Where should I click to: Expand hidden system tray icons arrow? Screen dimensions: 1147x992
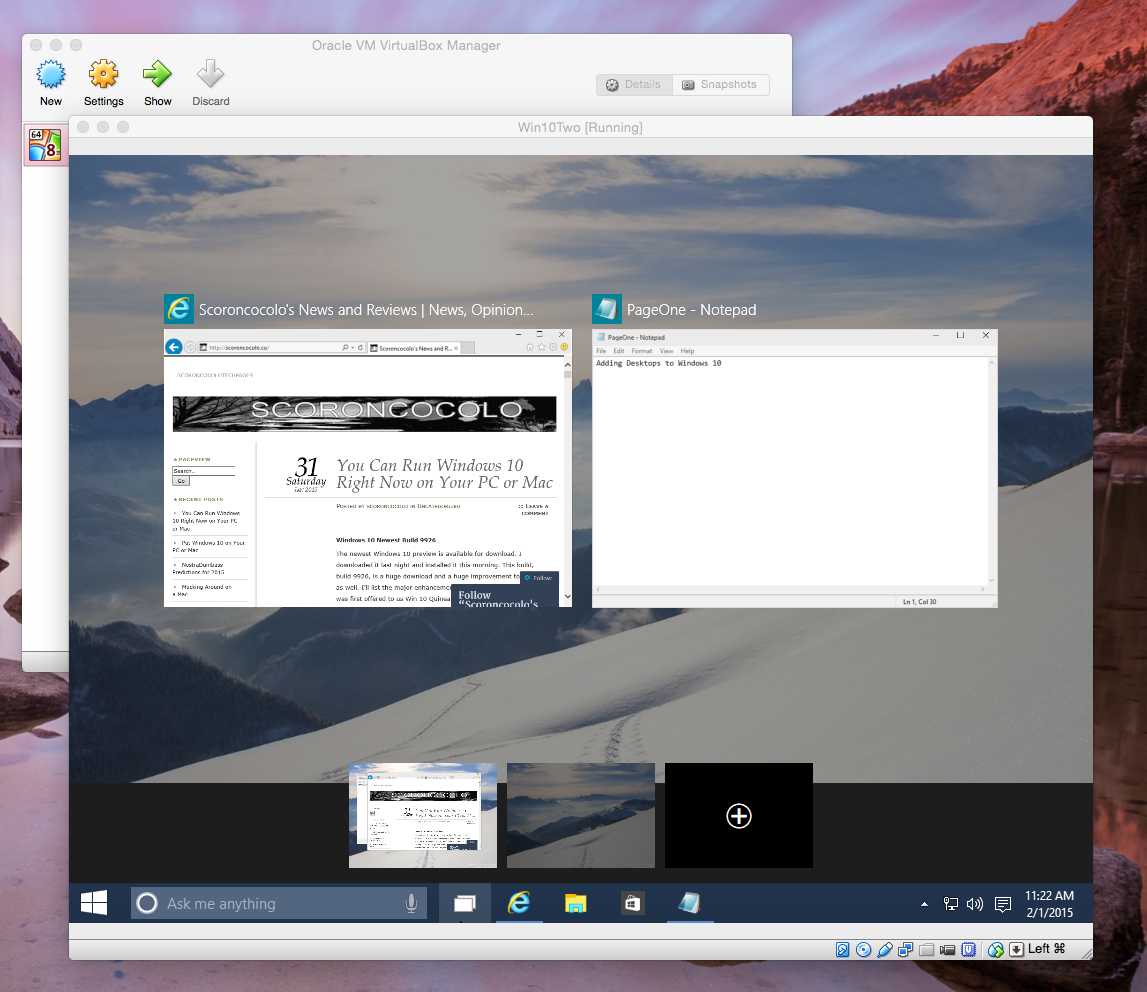click(924, 904)
